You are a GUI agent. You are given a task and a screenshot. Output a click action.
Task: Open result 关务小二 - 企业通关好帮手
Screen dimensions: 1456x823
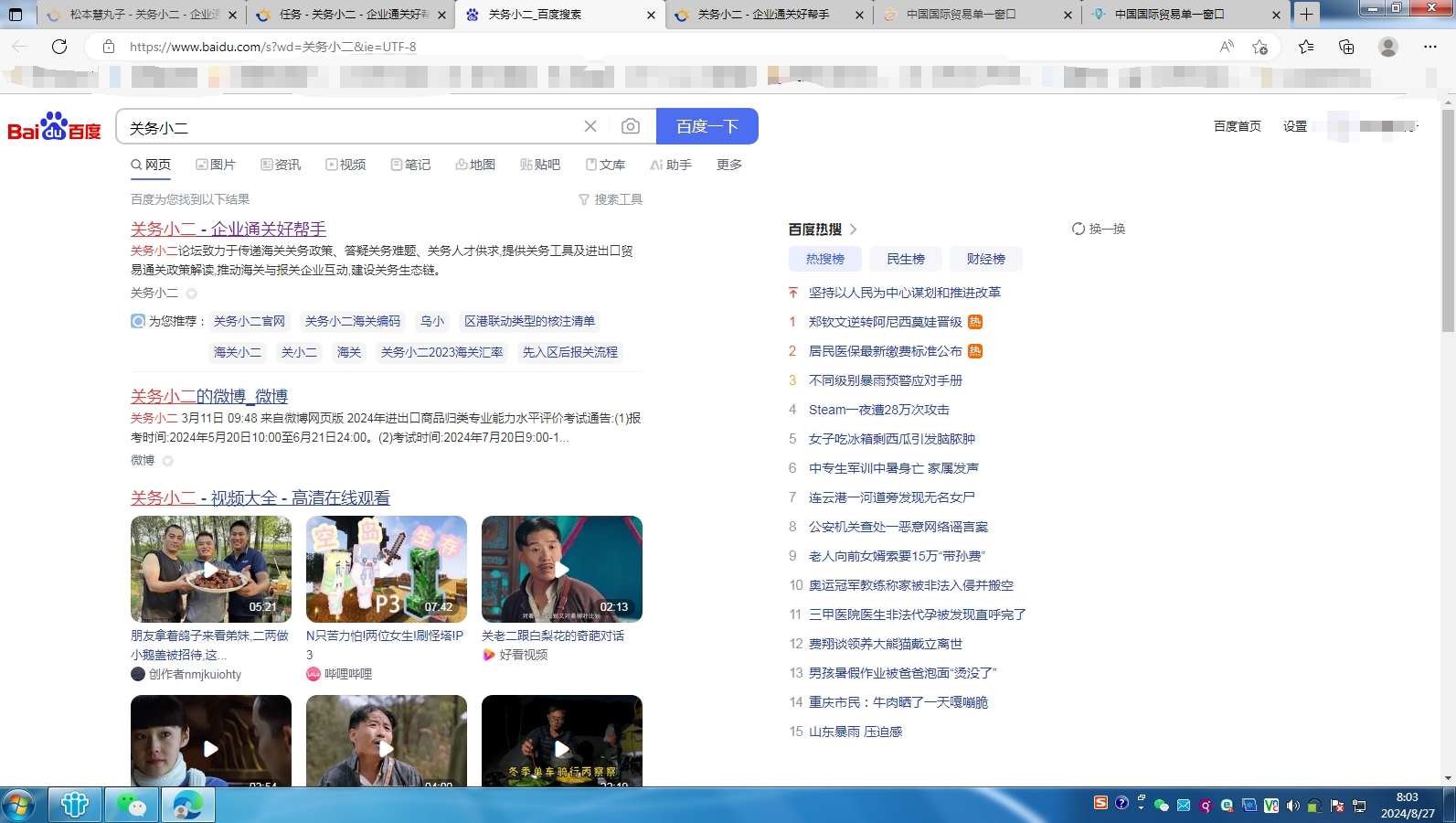[x=228, y=230]
